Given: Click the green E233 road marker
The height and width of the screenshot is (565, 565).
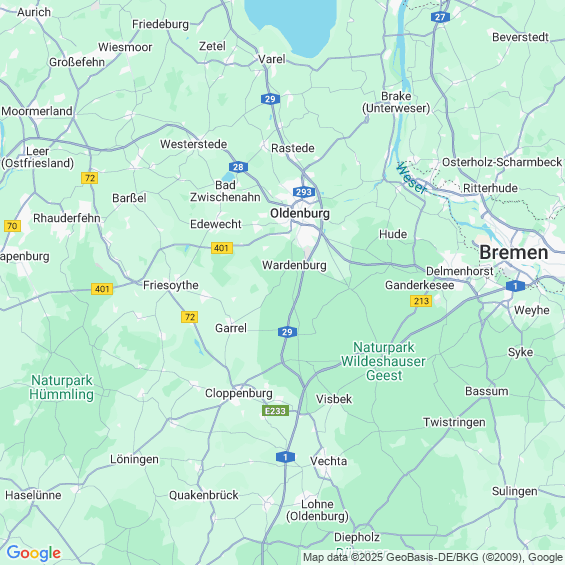Looking at the screenshot, I should point(275,411).
